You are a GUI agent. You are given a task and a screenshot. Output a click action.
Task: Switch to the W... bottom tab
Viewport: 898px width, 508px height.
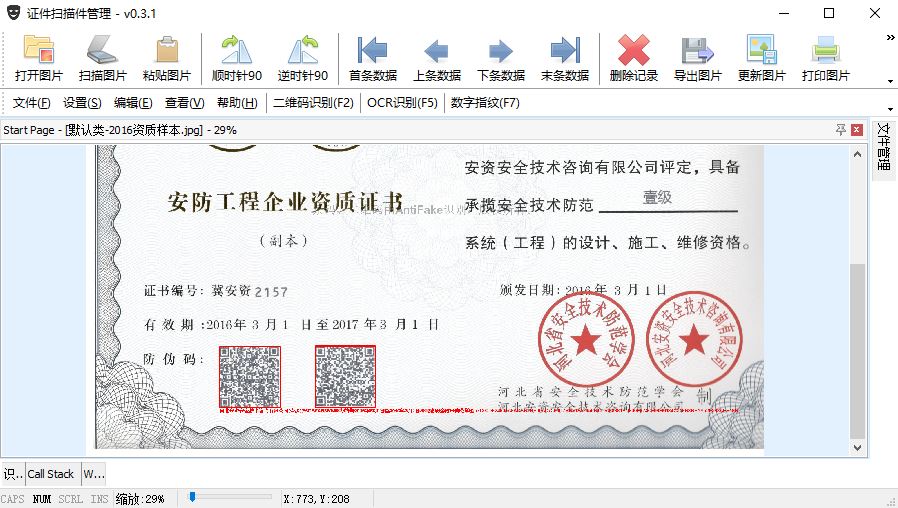pos(94,474)
